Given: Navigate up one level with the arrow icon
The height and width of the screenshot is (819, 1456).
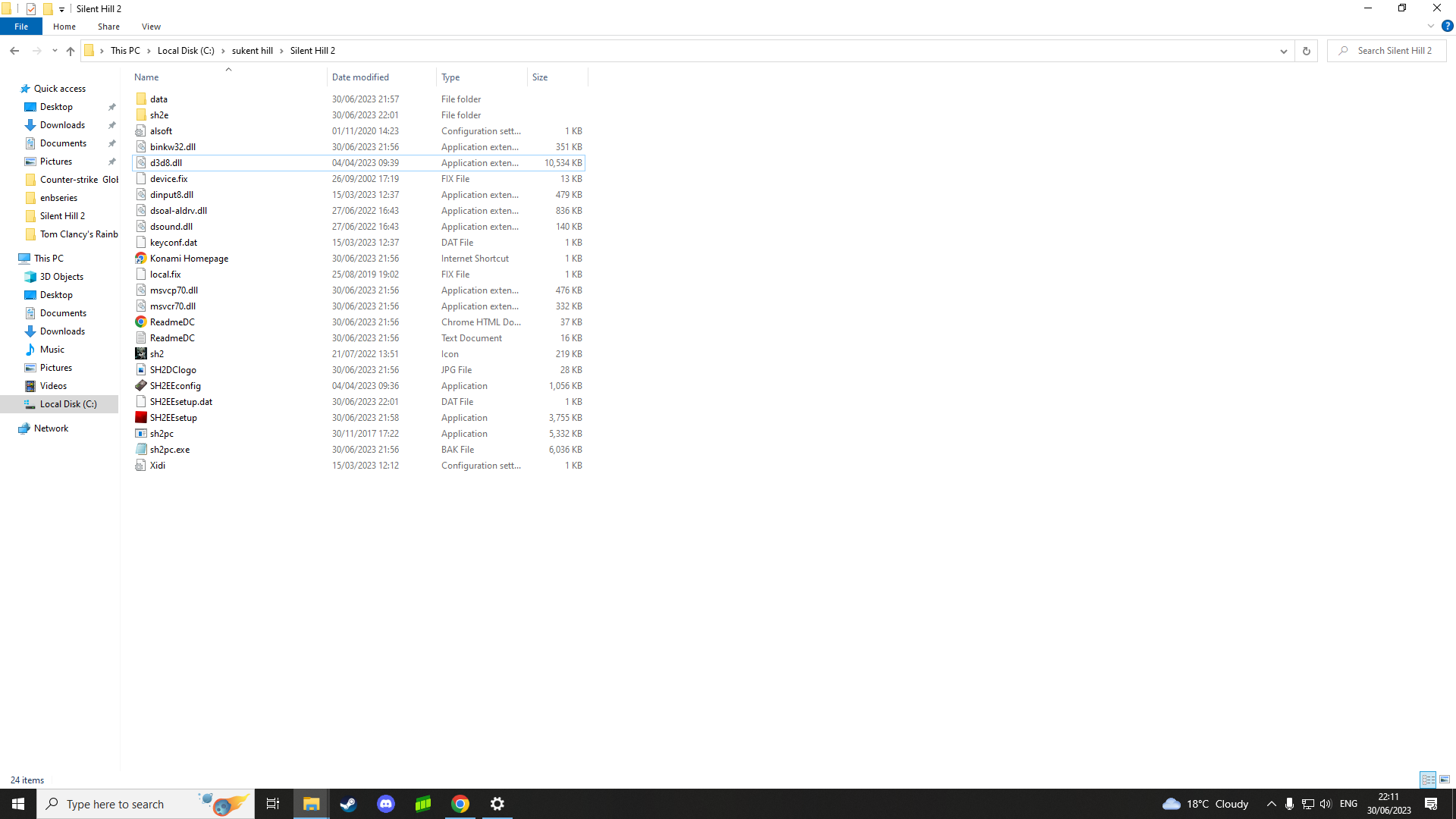Looking at the screenshot, I should tap(71, 52).
